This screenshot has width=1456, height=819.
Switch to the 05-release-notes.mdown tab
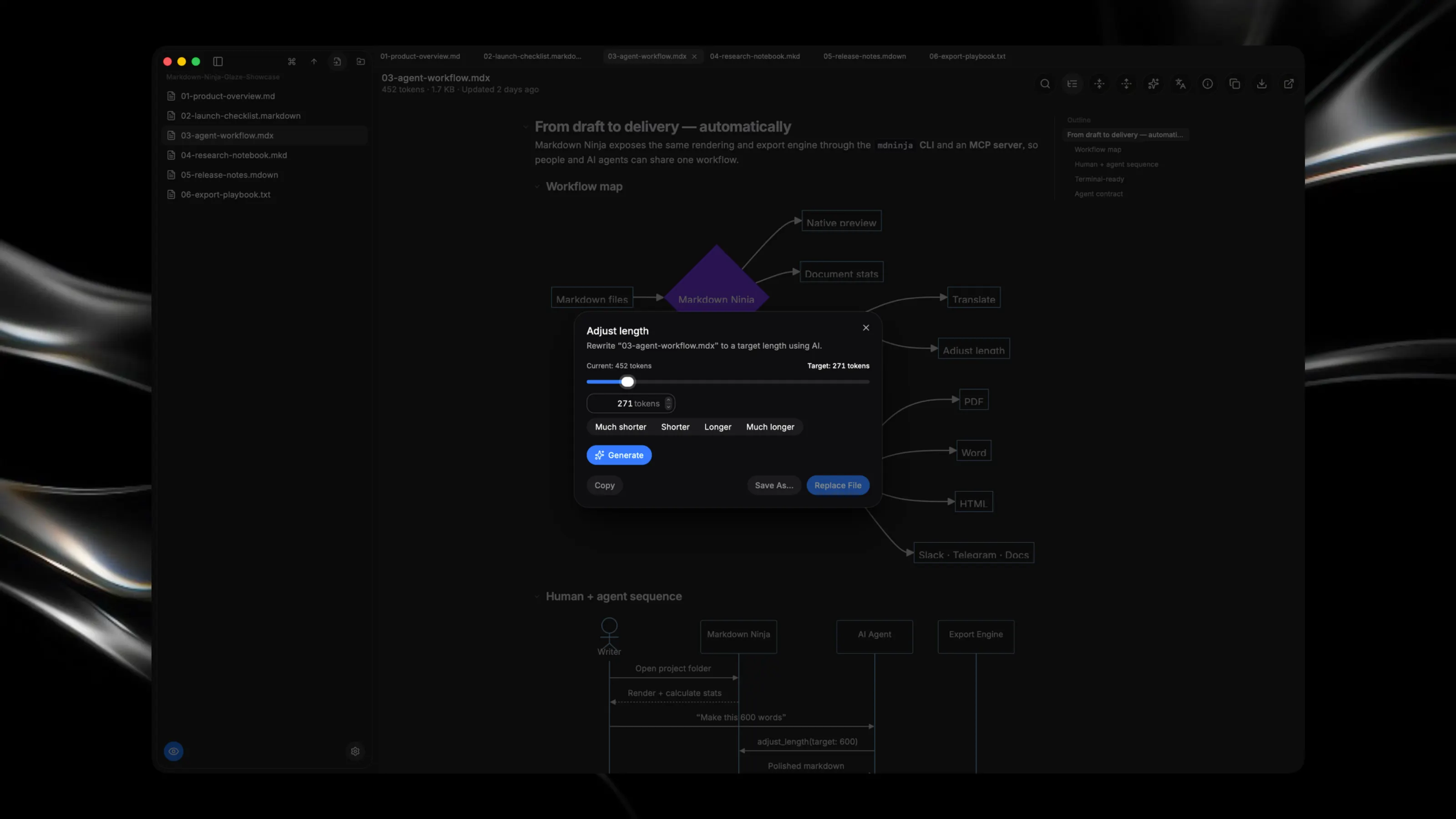click(864, 56)
